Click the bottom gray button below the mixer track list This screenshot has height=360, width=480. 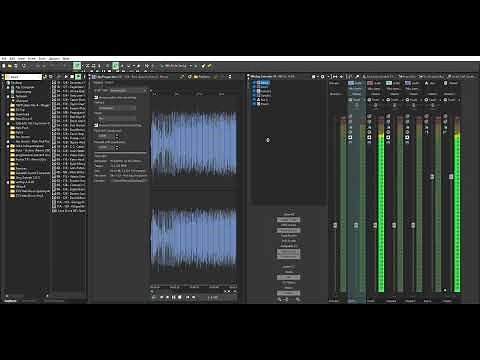tap(288, 293)
